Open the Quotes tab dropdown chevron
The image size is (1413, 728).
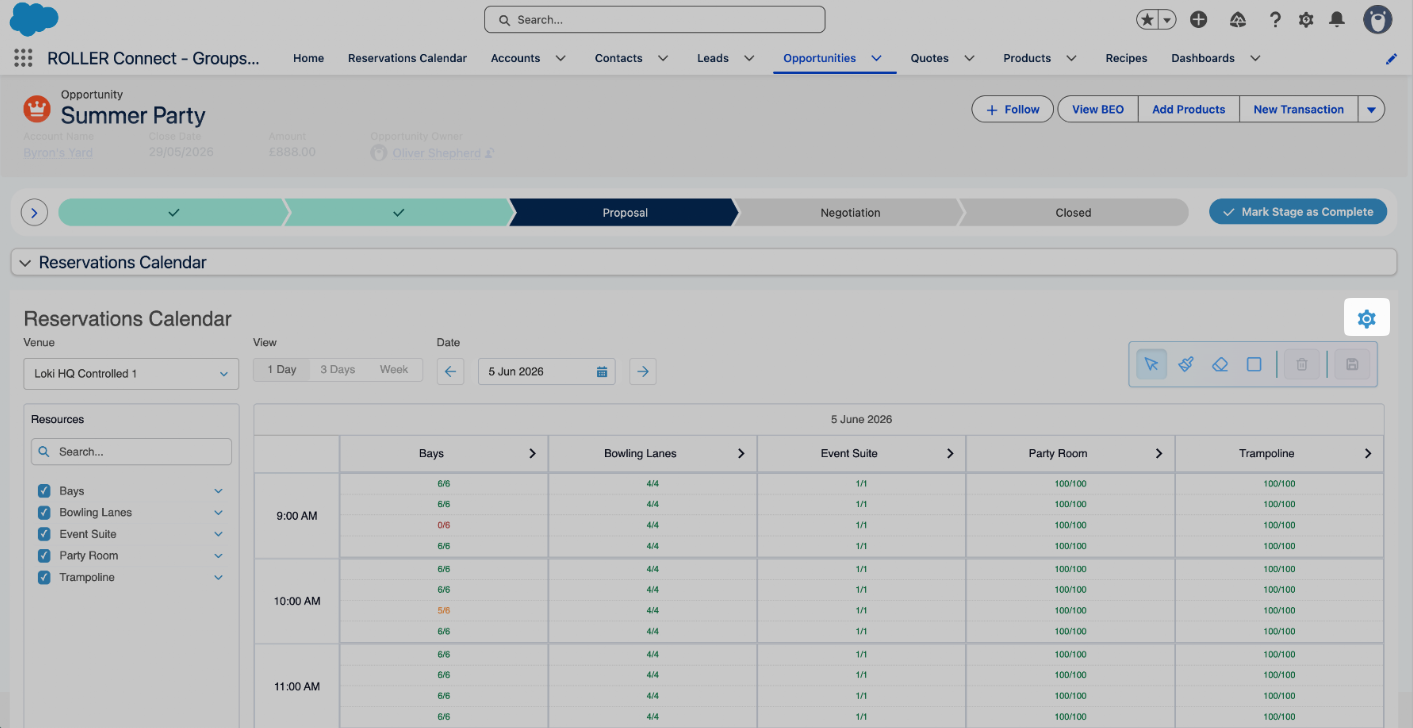tap(969, 58)
